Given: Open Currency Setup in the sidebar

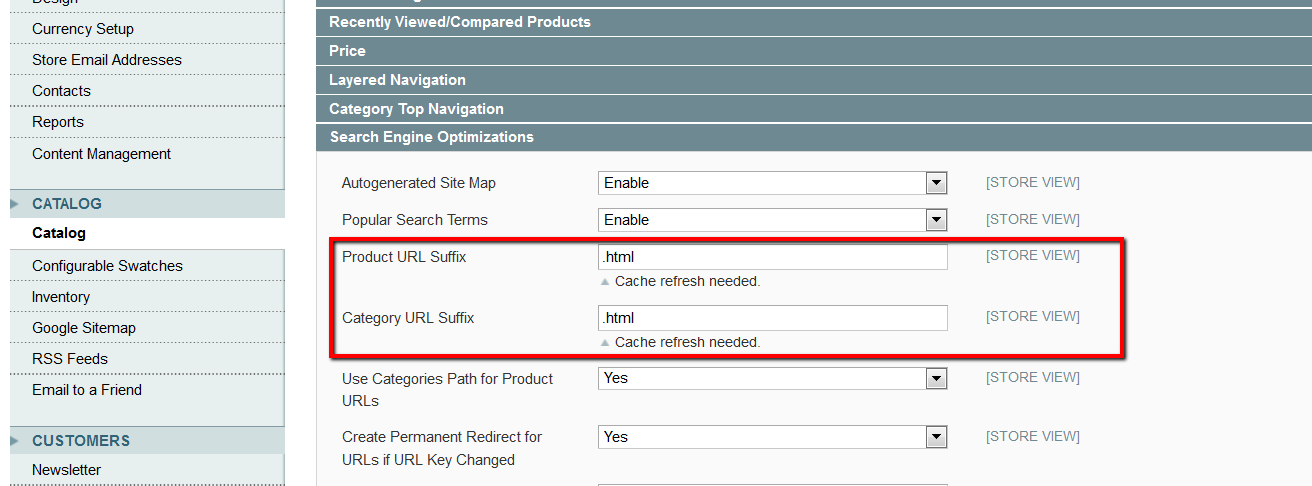Looking at the screenshot, I should coord(83,29).
